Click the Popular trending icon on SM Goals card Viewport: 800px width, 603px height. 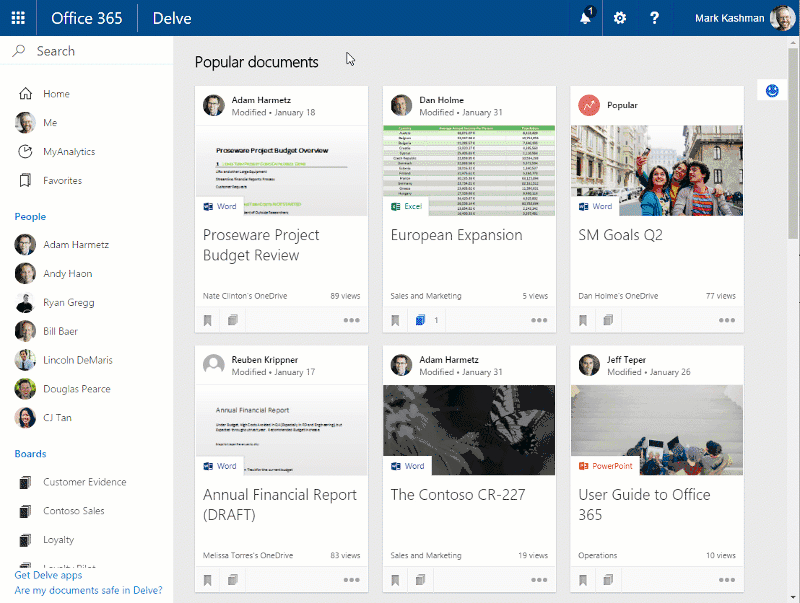tap(589, 106)
